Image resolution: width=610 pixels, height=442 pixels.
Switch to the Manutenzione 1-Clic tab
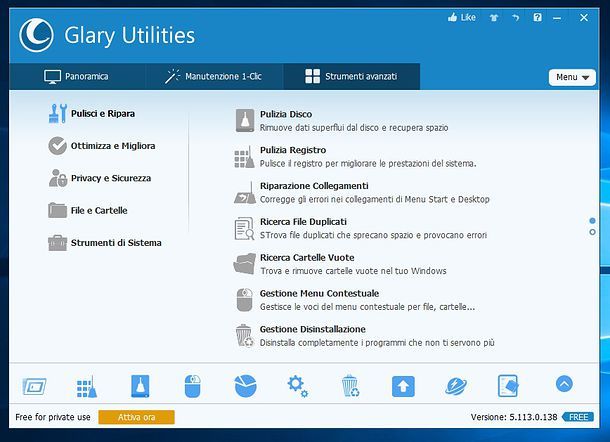click(x=214, y=76)
